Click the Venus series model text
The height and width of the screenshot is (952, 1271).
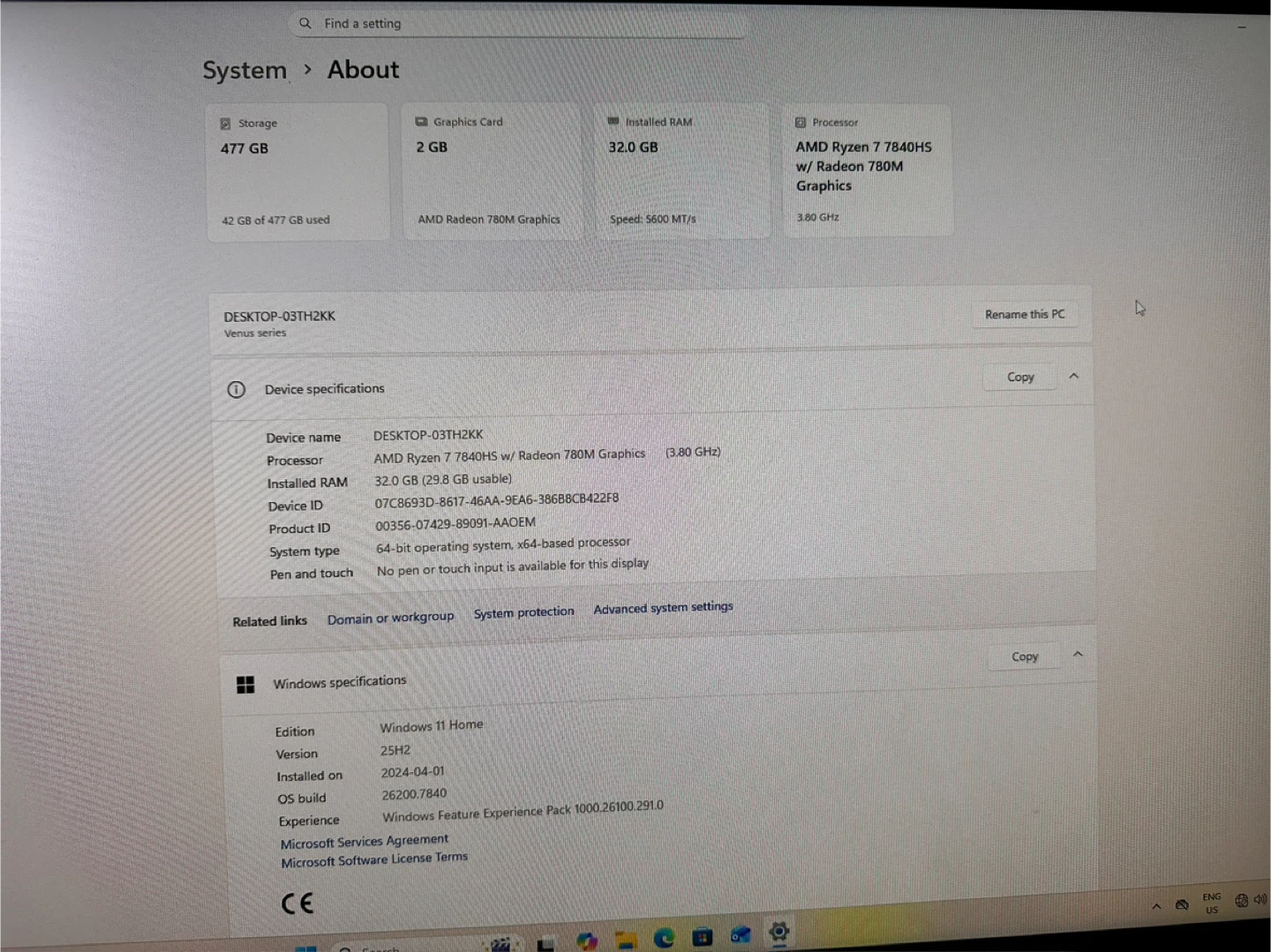[255, 334]
